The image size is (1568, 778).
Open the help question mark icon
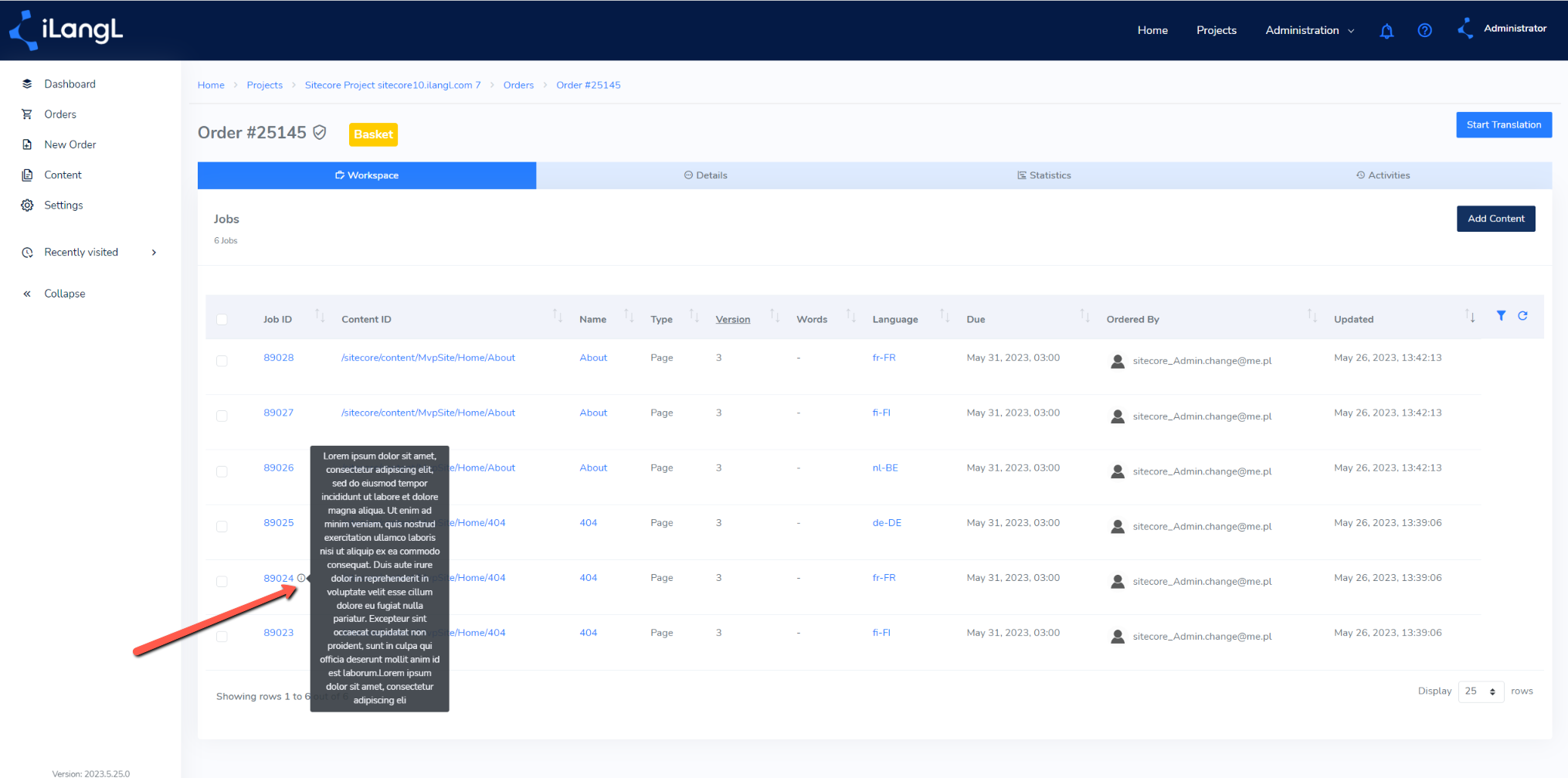(x=1424, y=30)
